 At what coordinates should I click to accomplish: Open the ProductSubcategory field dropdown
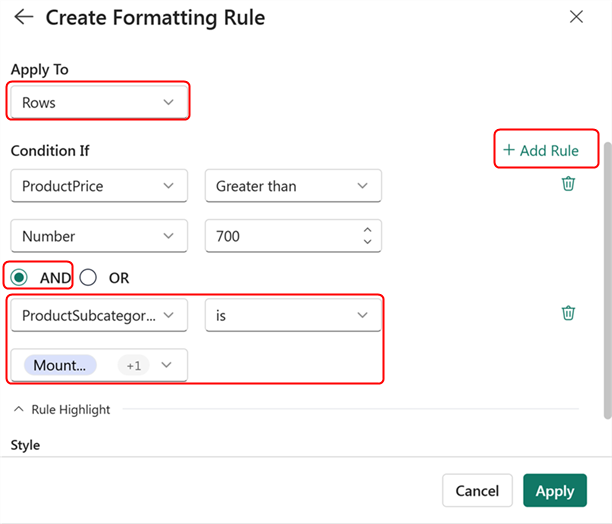point(99,315)
